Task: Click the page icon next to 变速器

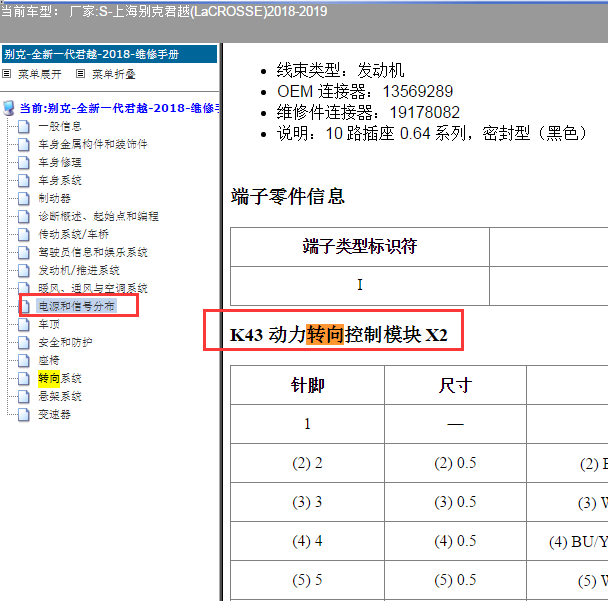Action: [x=24, y=414]
